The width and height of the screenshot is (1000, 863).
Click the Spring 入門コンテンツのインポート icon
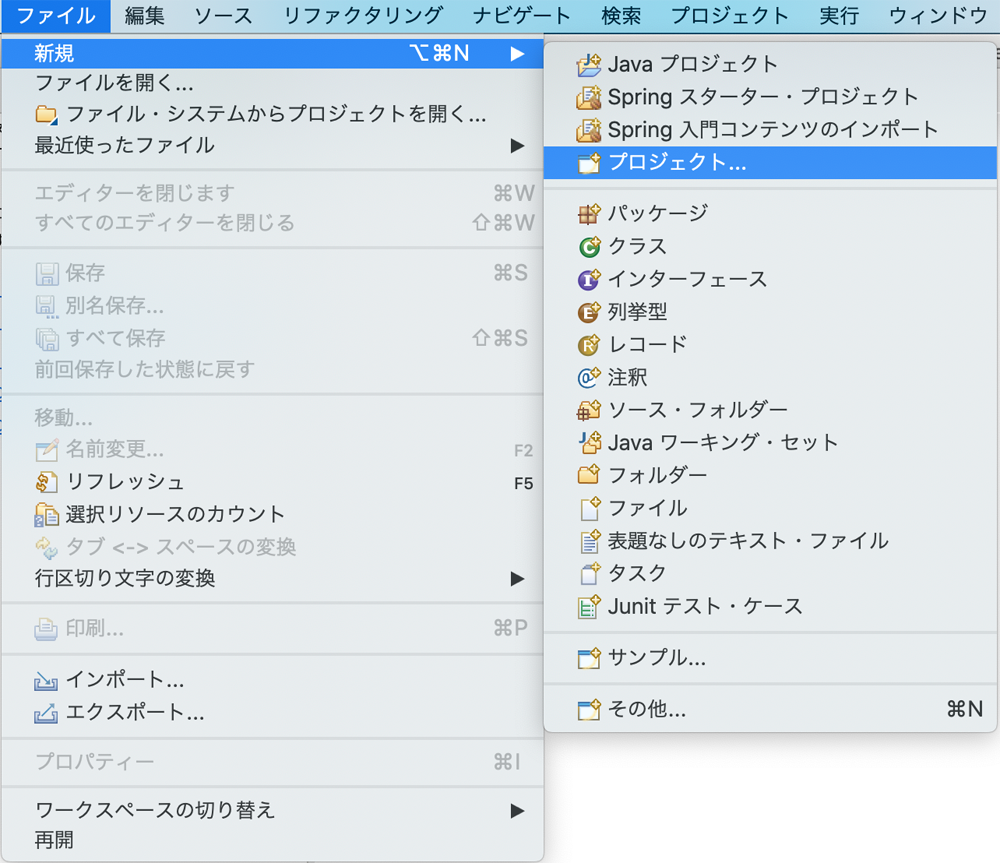click(589, 130)
